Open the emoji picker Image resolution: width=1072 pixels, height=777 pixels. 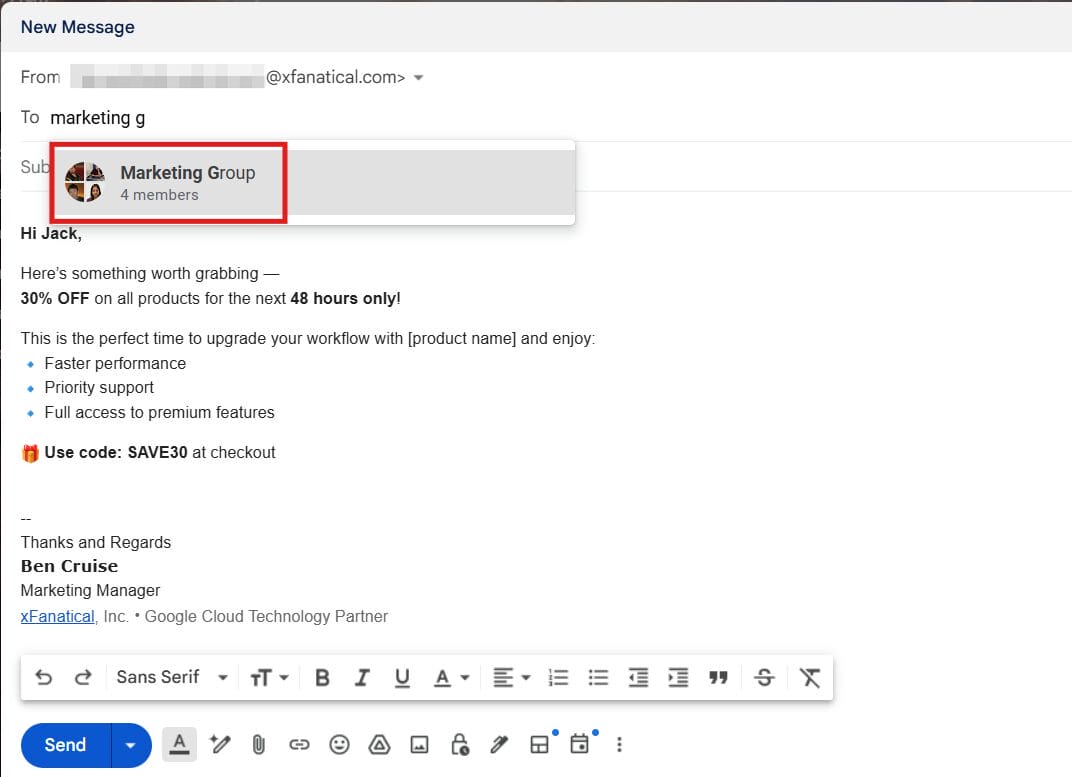(339, 744)
